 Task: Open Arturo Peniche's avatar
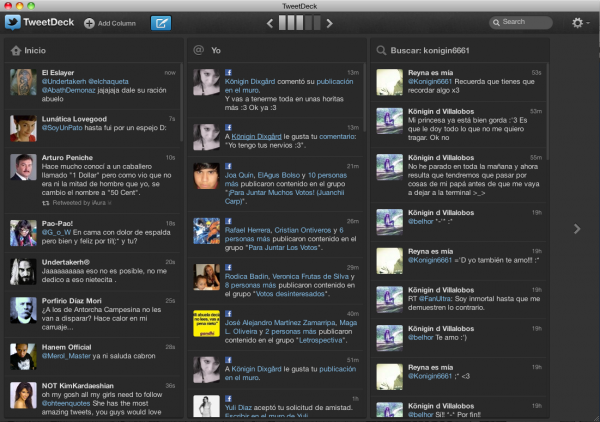click(23, 167)
